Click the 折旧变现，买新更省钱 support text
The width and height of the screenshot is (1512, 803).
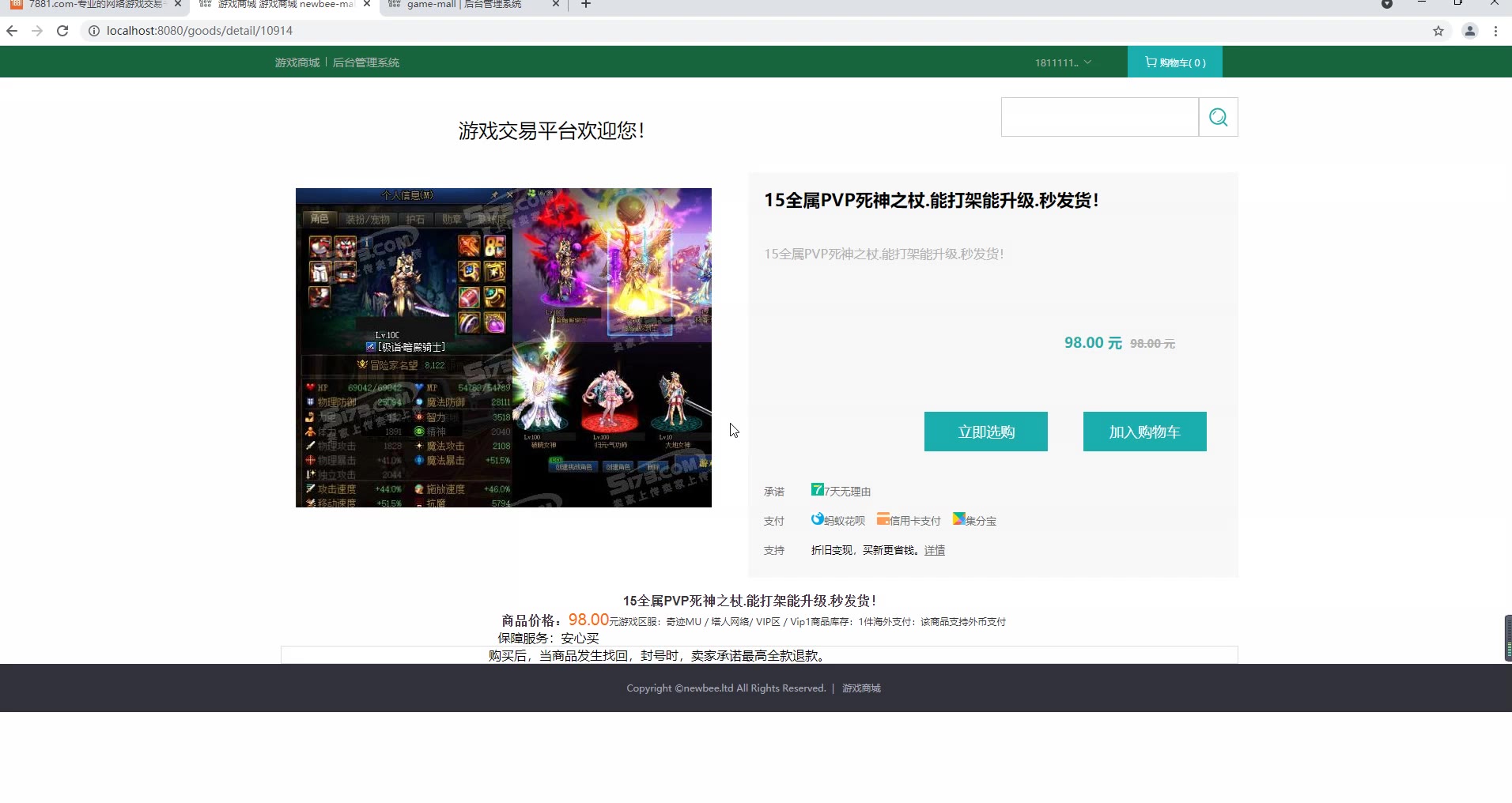(x=865, y=550)
